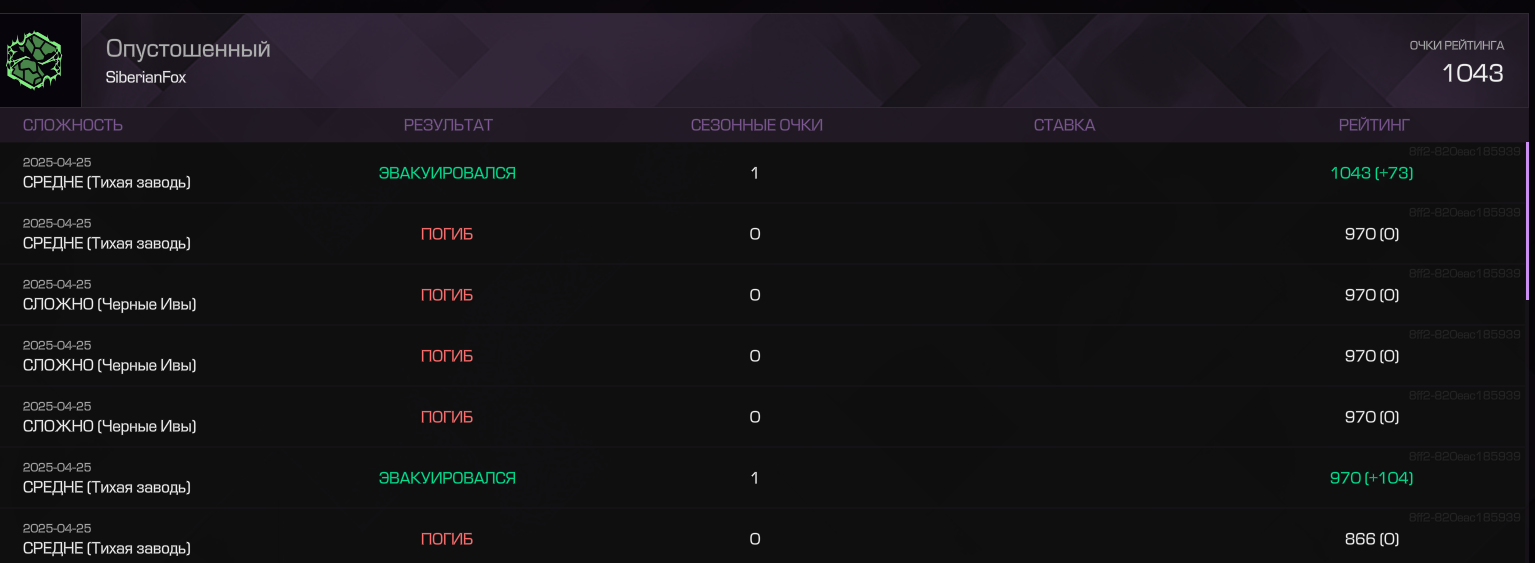
Task: Select the first СЛОЖНО (Черные Ивы) entry
Action: [110, 304]
